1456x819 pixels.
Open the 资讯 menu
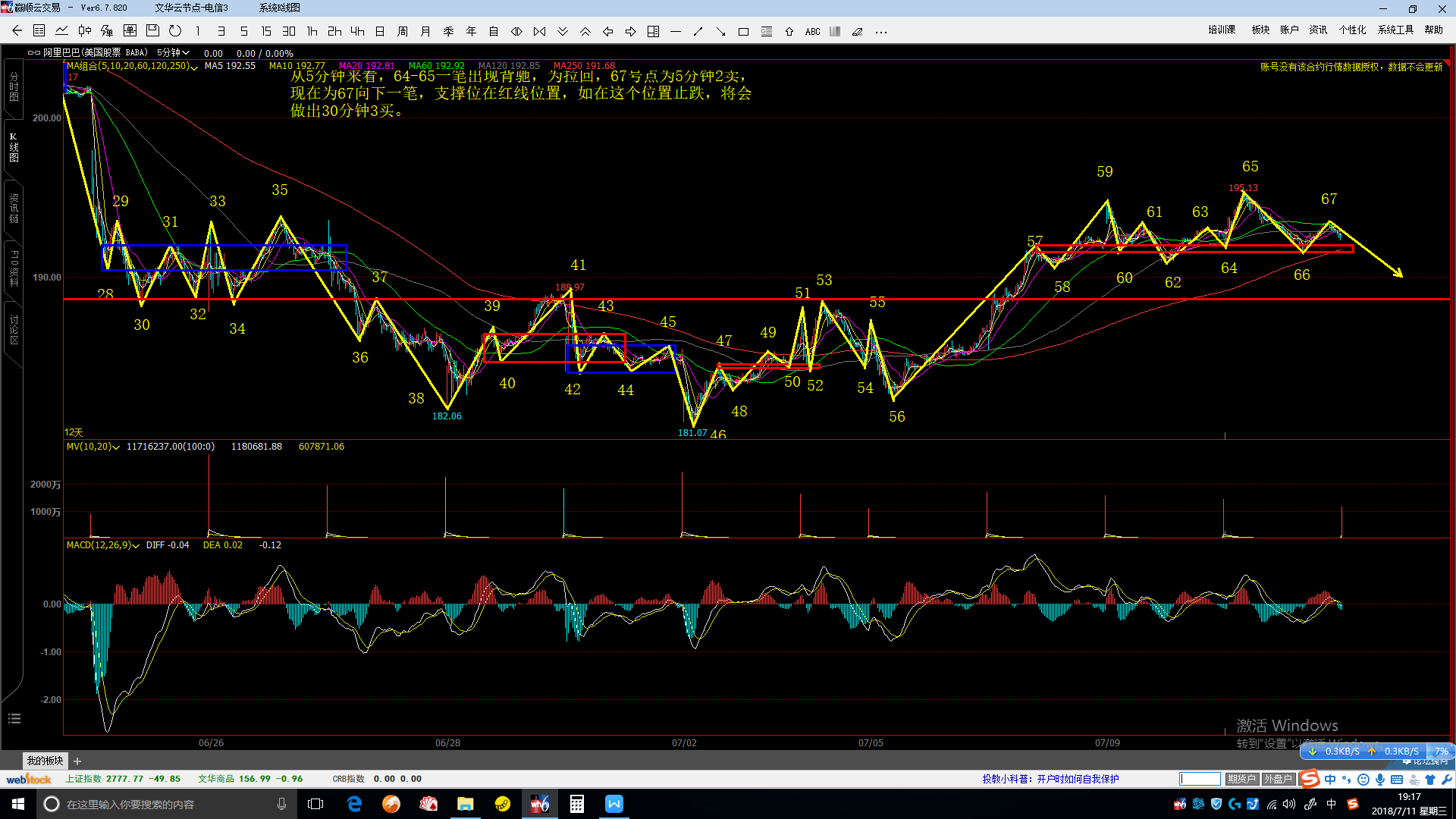[1318, 30]
